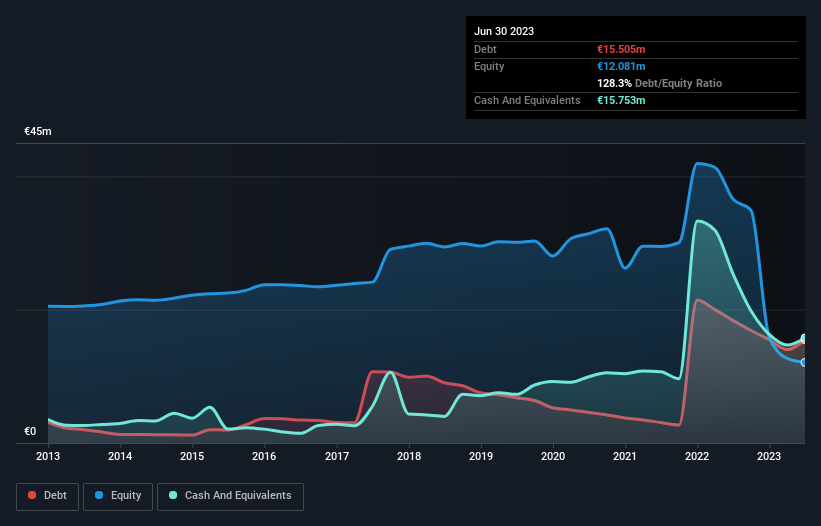821x526 pixels.
Task: Click the 128.3% Debt/Equity Ratio text
Action: pos(659,83)
